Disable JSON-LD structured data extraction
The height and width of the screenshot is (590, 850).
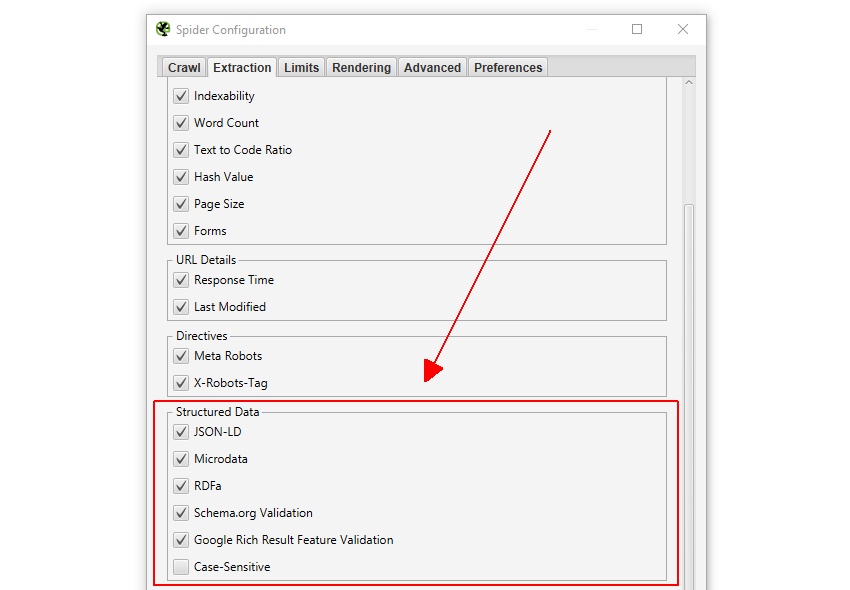coord(181,432)
